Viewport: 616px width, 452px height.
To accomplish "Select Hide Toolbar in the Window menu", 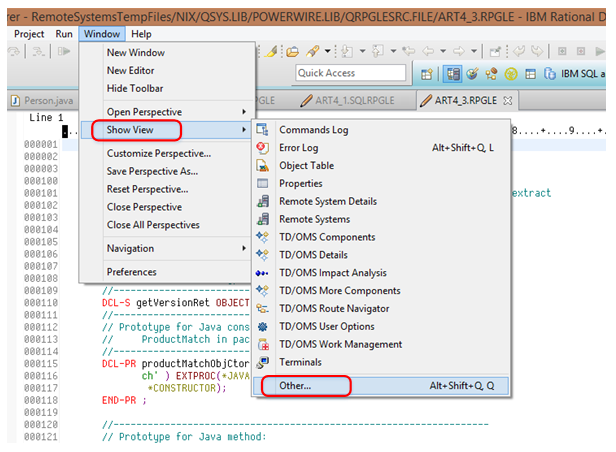I will coord(135,88).
